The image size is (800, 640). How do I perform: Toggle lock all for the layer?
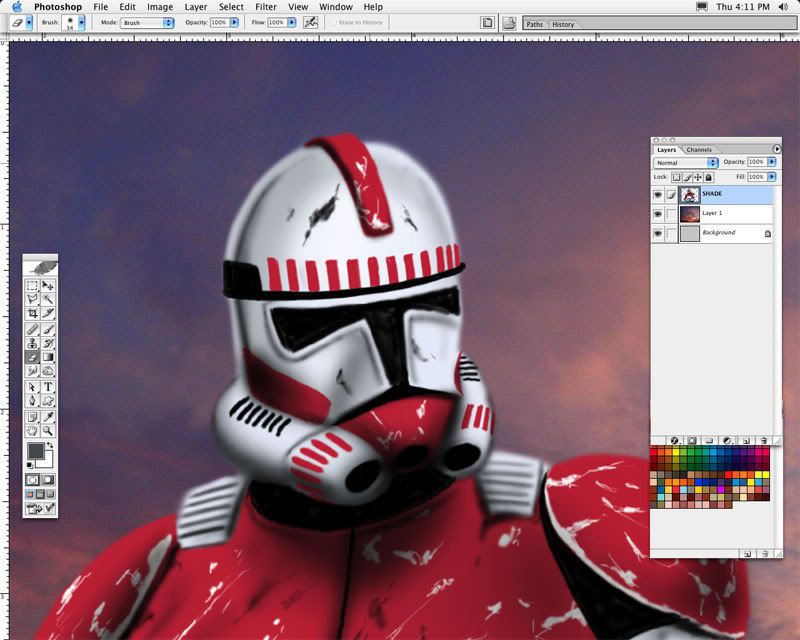point(709,177)
